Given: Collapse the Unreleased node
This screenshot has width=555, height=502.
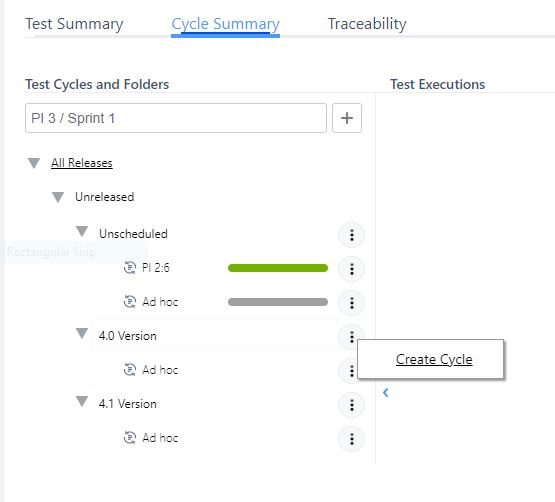Looking at the screenshot, I should pyautogui.click(x=58, y=197).
